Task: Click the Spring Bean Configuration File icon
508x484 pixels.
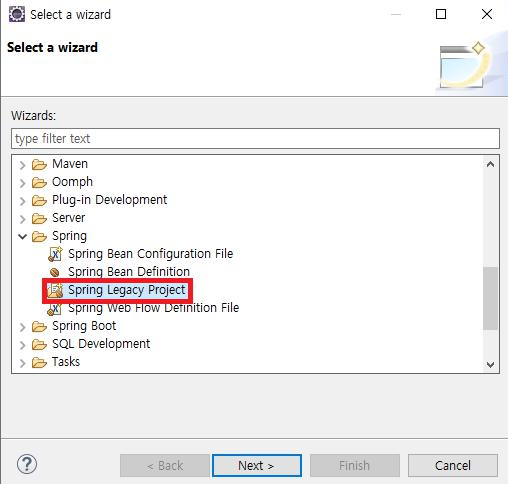Action: point(55,254)
